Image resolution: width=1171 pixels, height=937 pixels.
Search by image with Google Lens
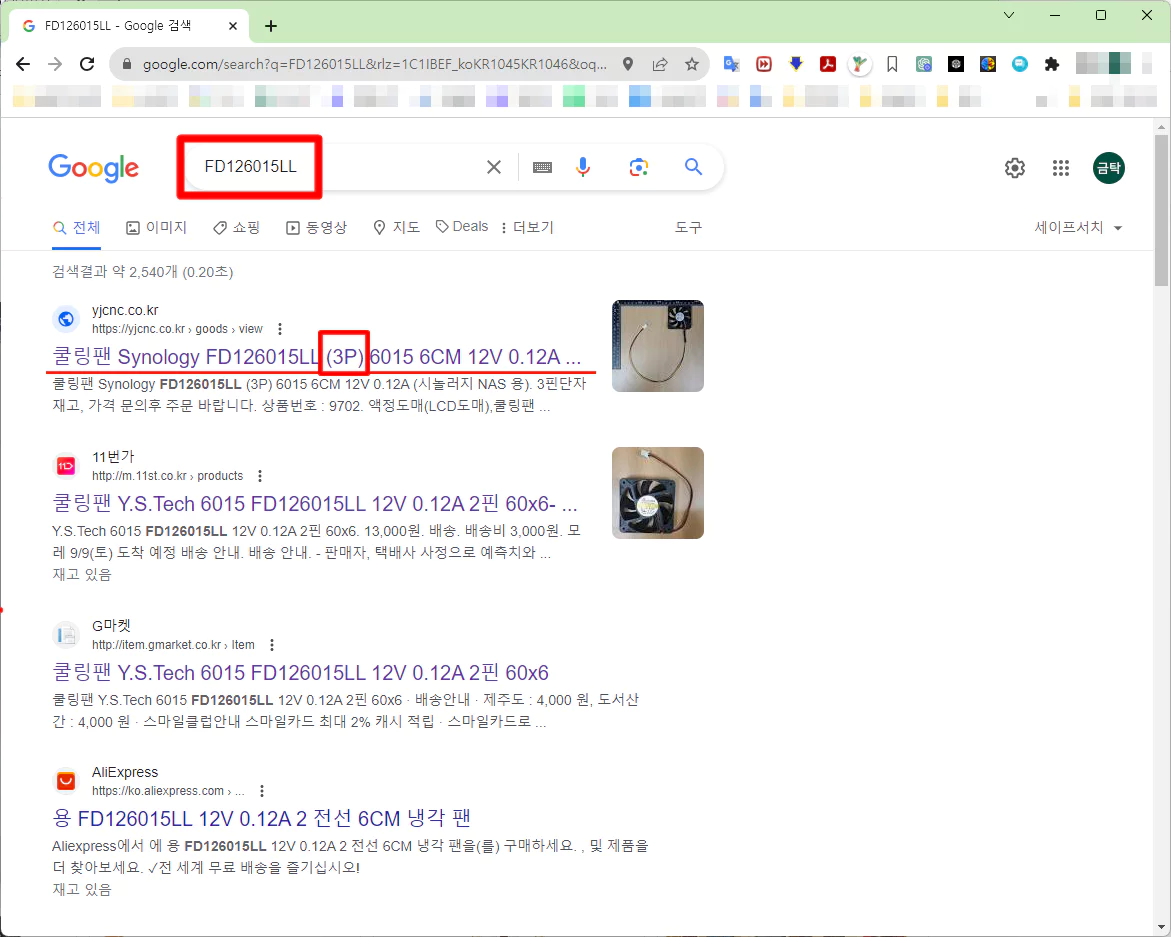pyautogui.click(x=639, y=167)
